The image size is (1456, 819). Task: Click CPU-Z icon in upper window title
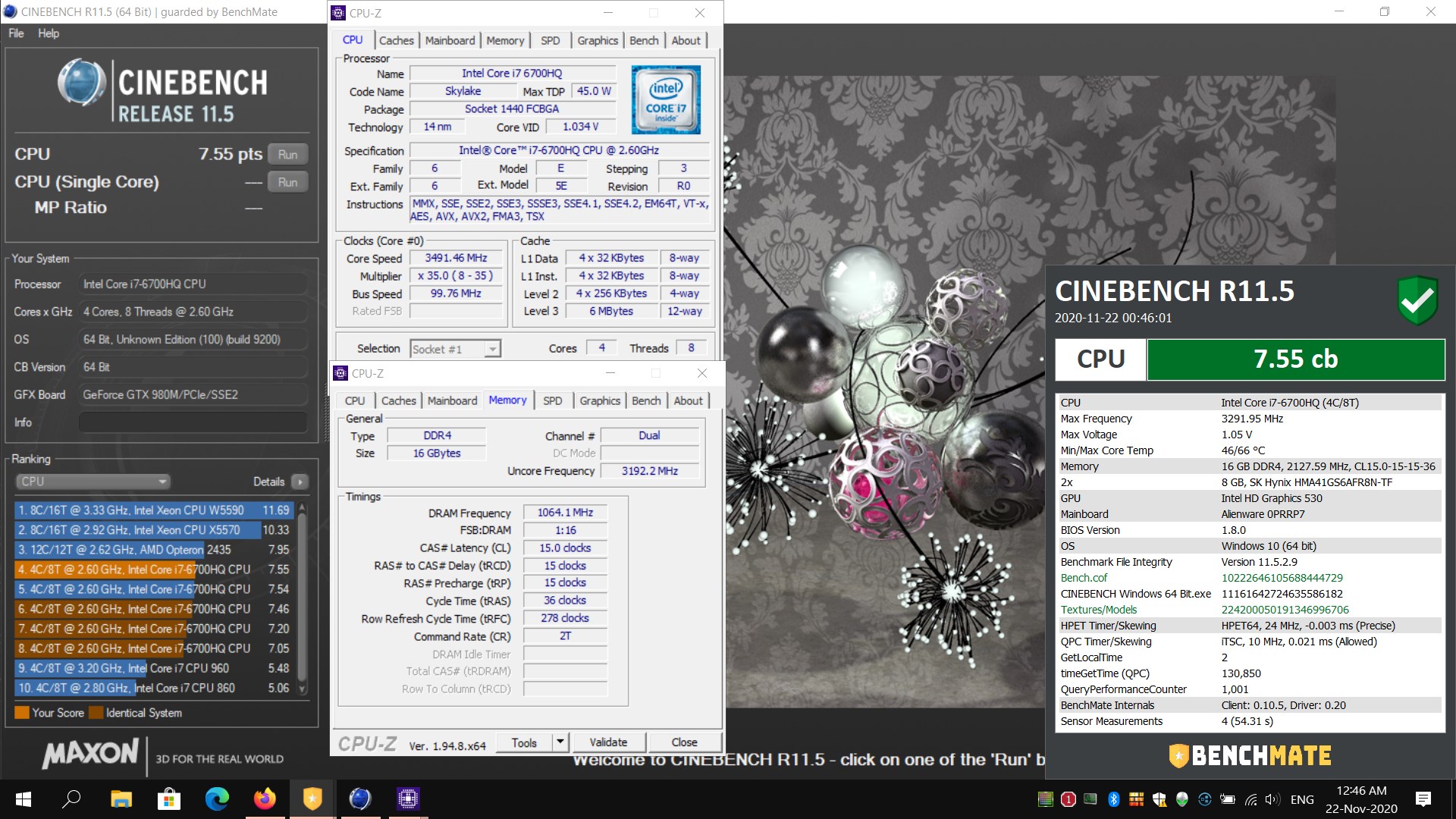click(x=339, y=13)
